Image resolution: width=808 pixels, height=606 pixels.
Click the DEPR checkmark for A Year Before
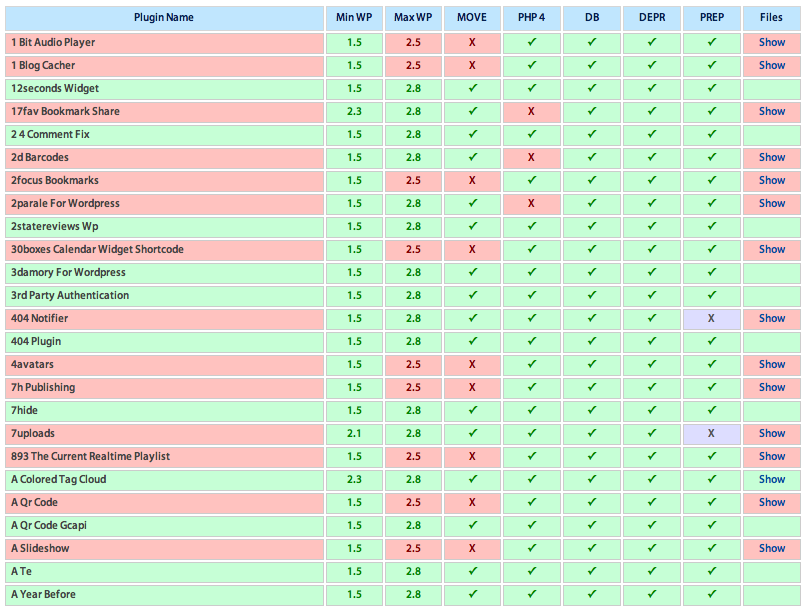coord(651,594)
